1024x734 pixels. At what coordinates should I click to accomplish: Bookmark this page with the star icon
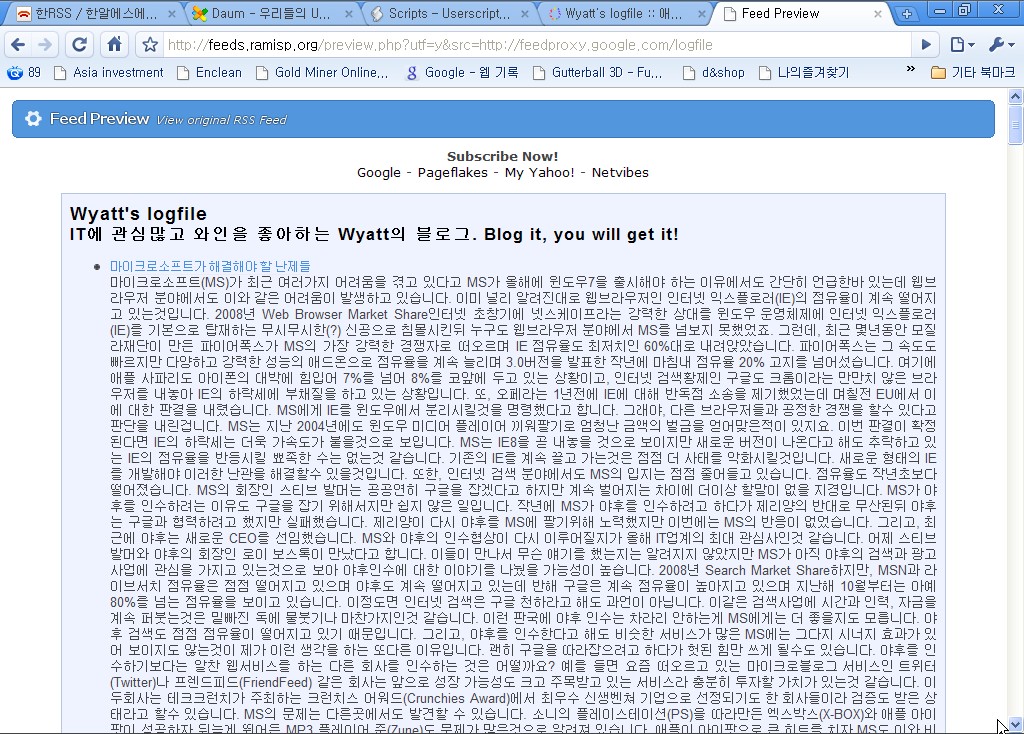[x=150, y=44]
